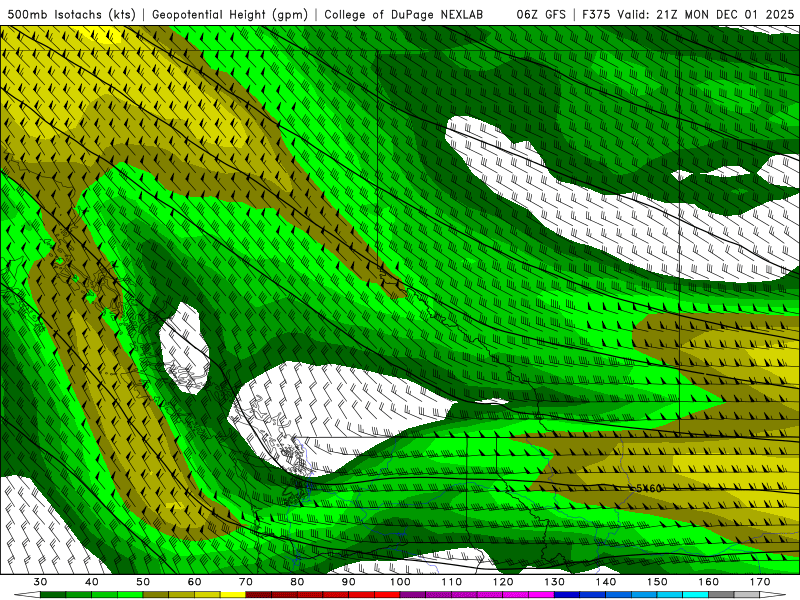Click the legend value "60"
The width and height of the screenshot is (800, 600).
194,582
